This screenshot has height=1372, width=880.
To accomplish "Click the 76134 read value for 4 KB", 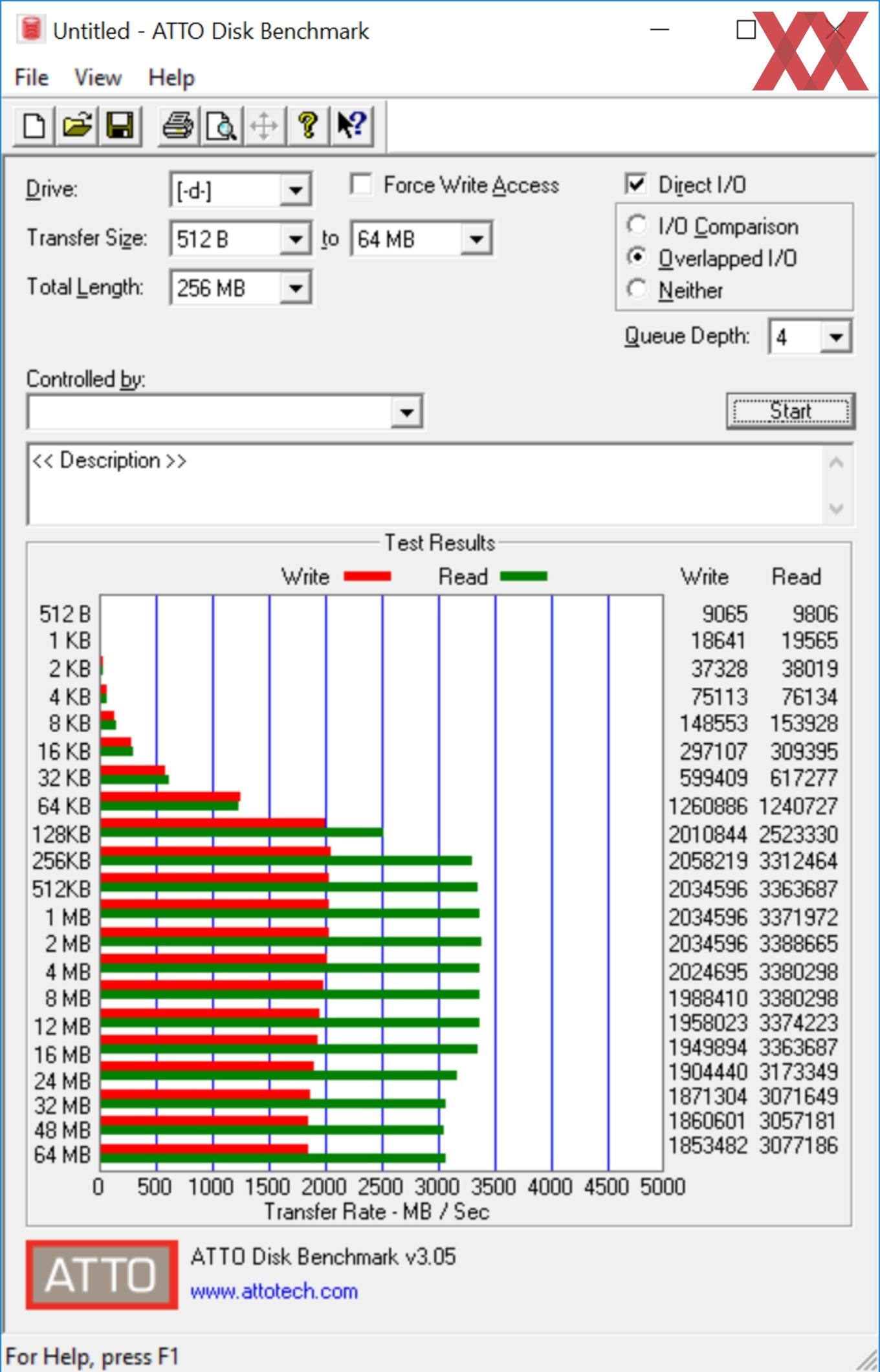I will pos(809,697).
